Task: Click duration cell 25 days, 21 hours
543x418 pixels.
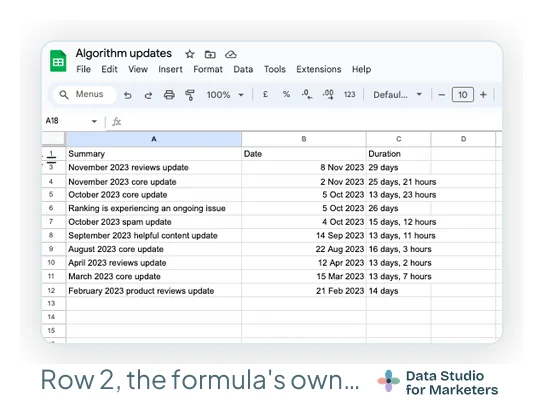Action: pyautogui.click(x=399, y=181)
